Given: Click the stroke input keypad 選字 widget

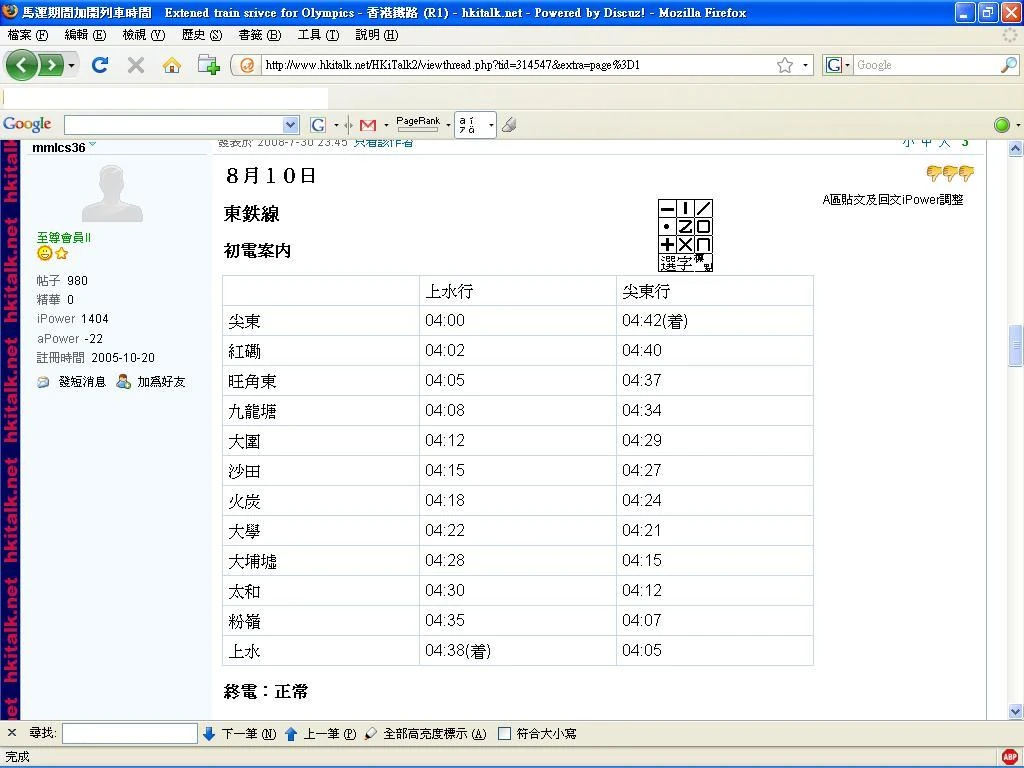Looking at the screenshot, I should [685, 236].
